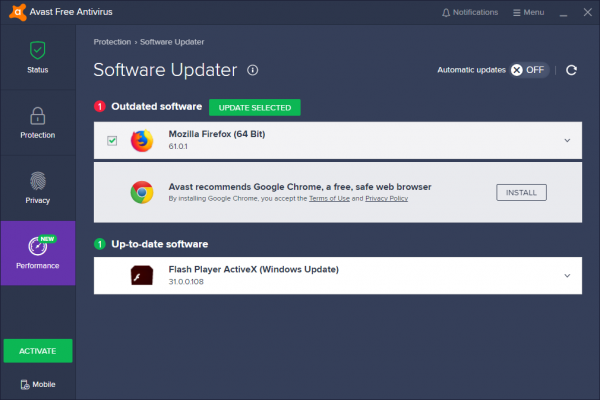
Task: Click the Software Updater info icon
Action: pos(253,70)
